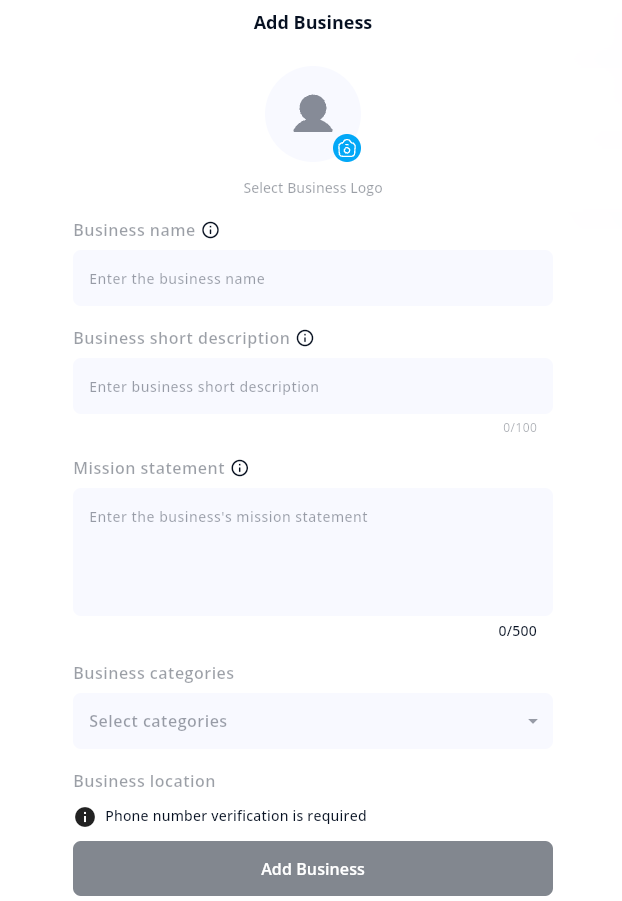
Task: Click the phone verification warning info icon
Action: [x=85, y=816]
